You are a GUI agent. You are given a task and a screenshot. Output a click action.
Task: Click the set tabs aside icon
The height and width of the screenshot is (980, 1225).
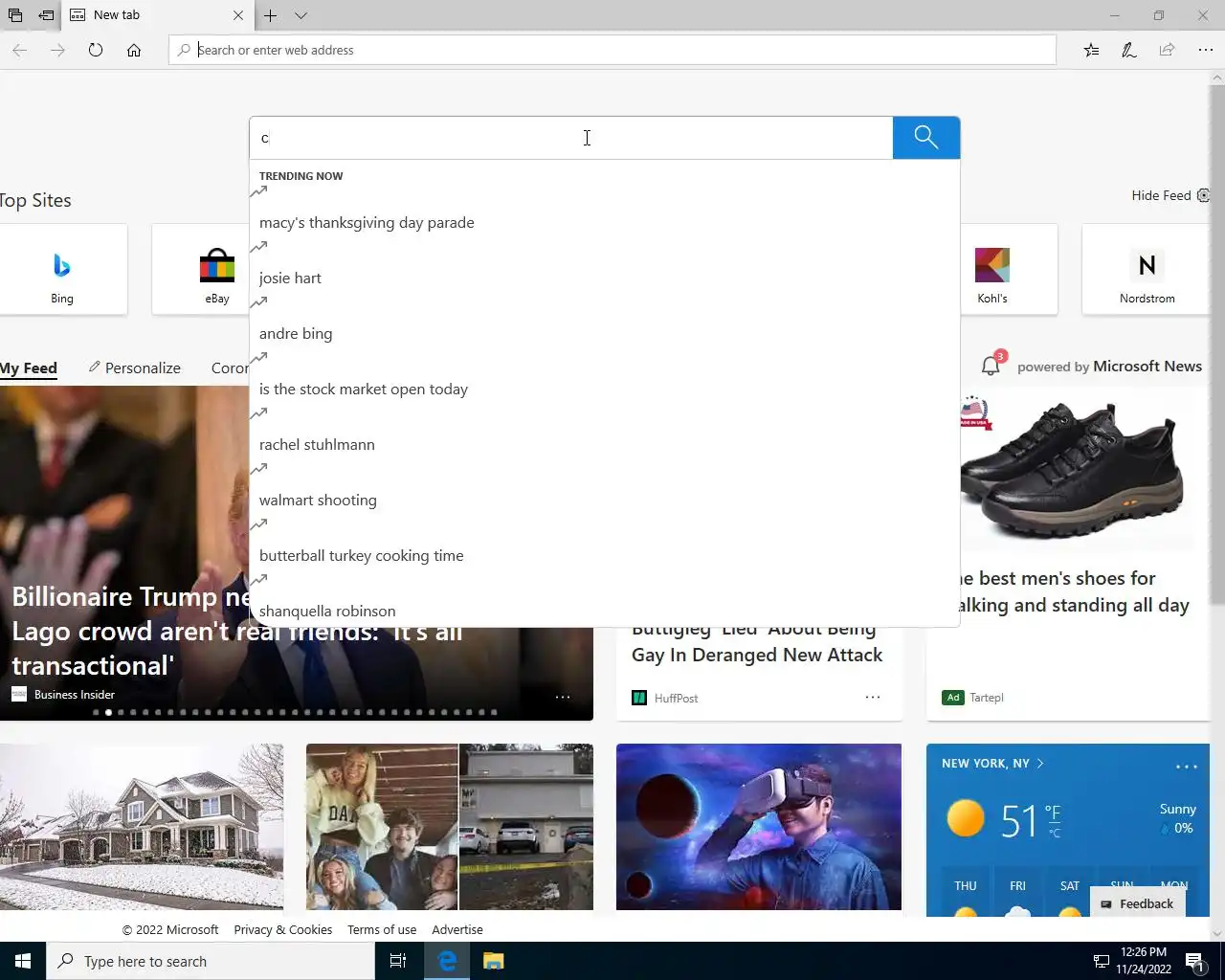tap(46, 15)
